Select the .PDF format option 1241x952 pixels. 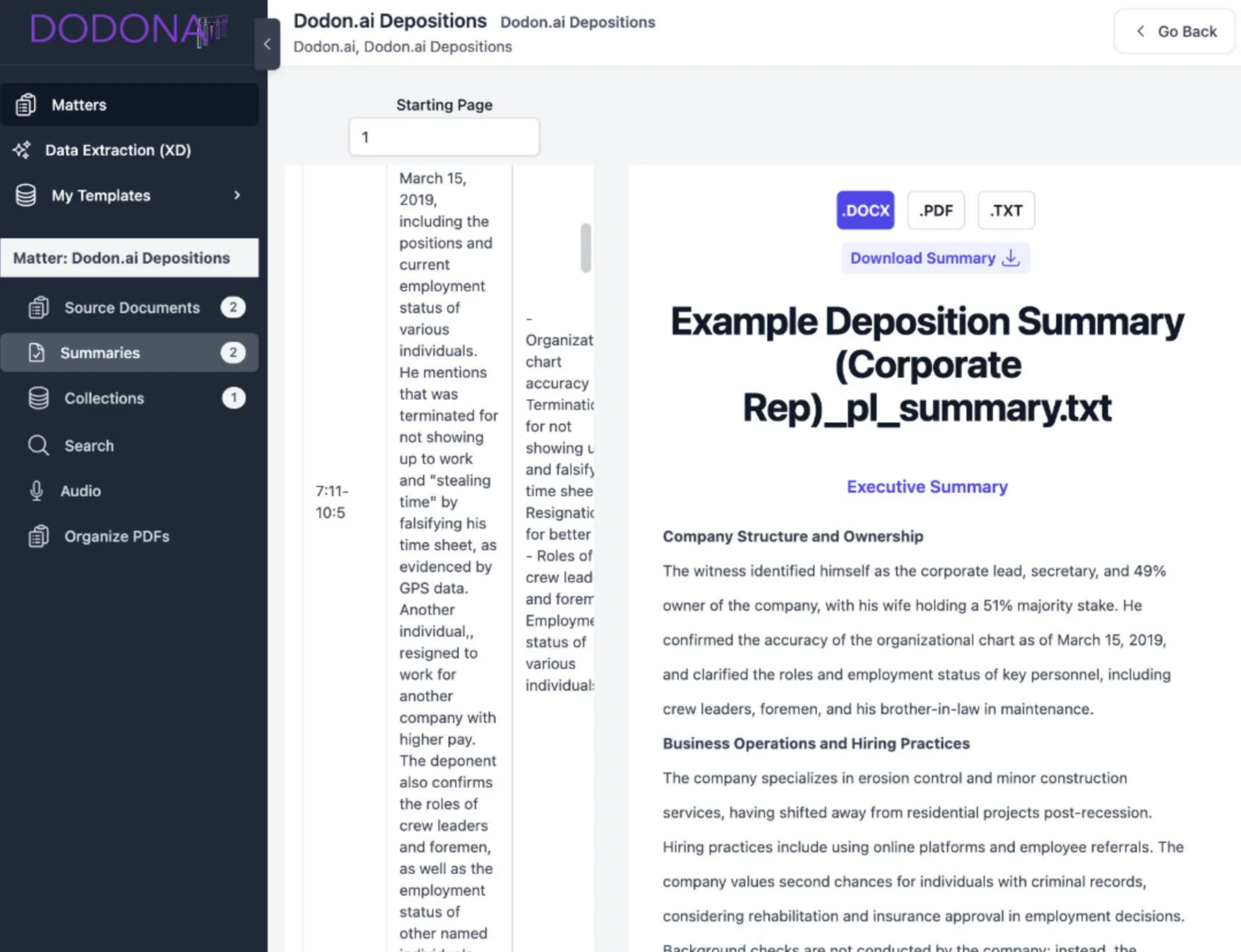point(935,210)
